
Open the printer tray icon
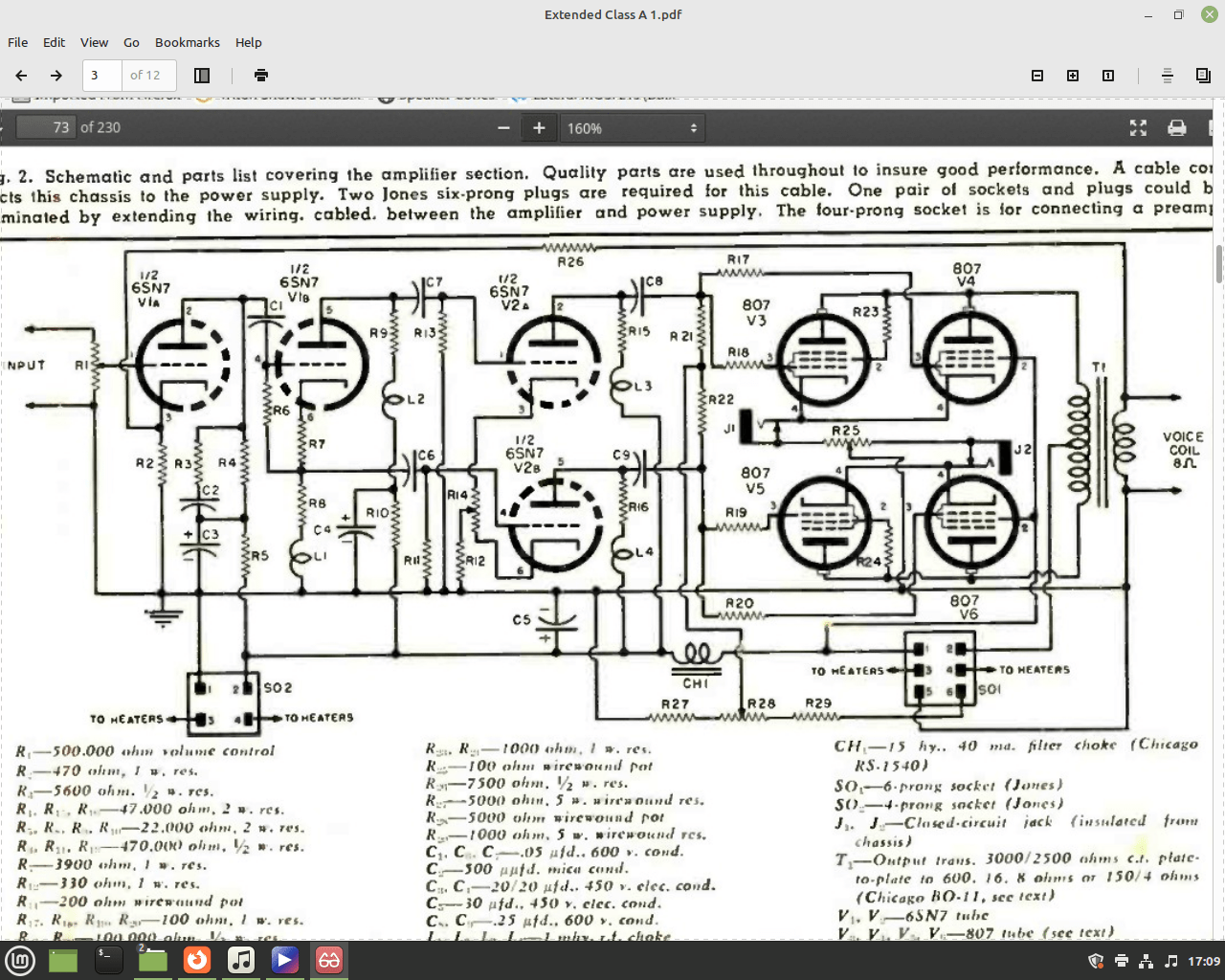pyautogui.click(x=1122, y=961)
